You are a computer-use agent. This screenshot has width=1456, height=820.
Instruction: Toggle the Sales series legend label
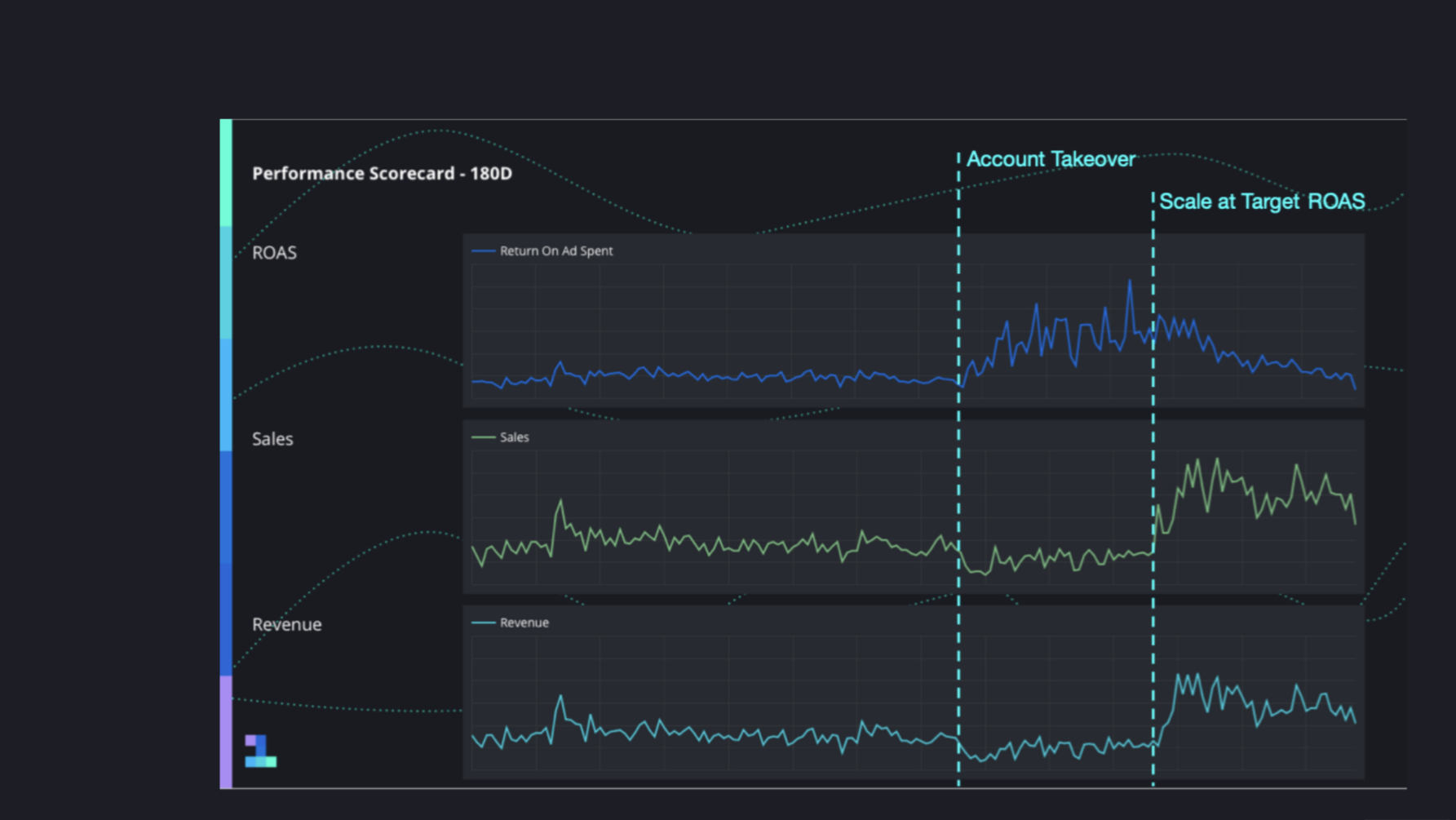(x=515, y=437)
